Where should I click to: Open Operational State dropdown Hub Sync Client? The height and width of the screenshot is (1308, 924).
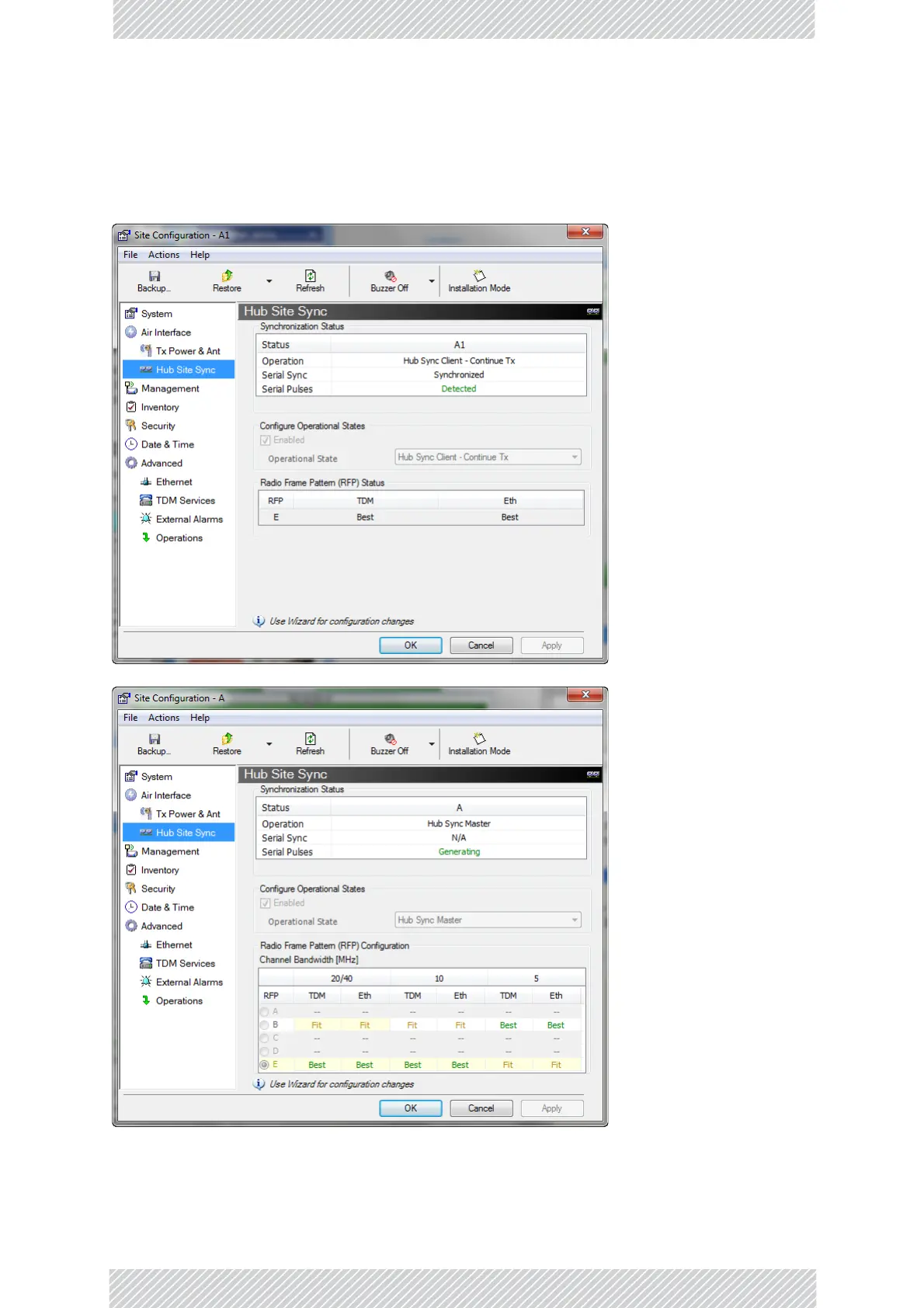tap(488, 457)
